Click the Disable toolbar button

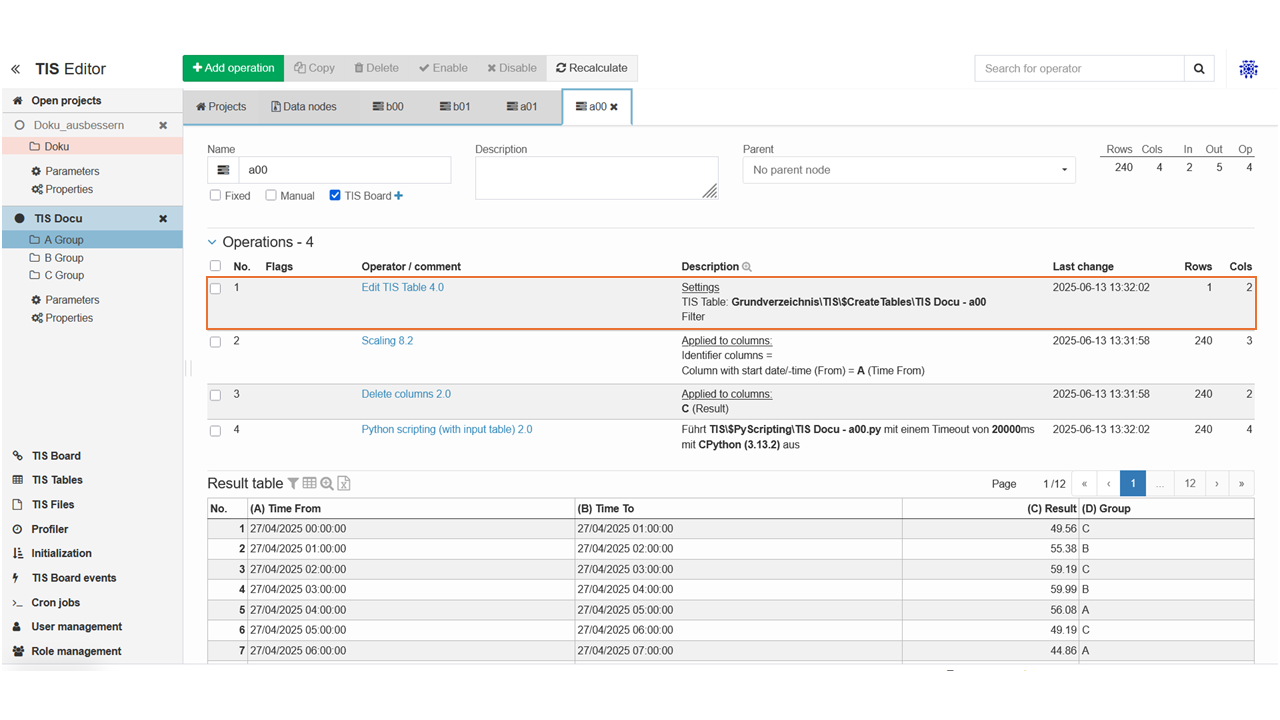click(512, 68)
